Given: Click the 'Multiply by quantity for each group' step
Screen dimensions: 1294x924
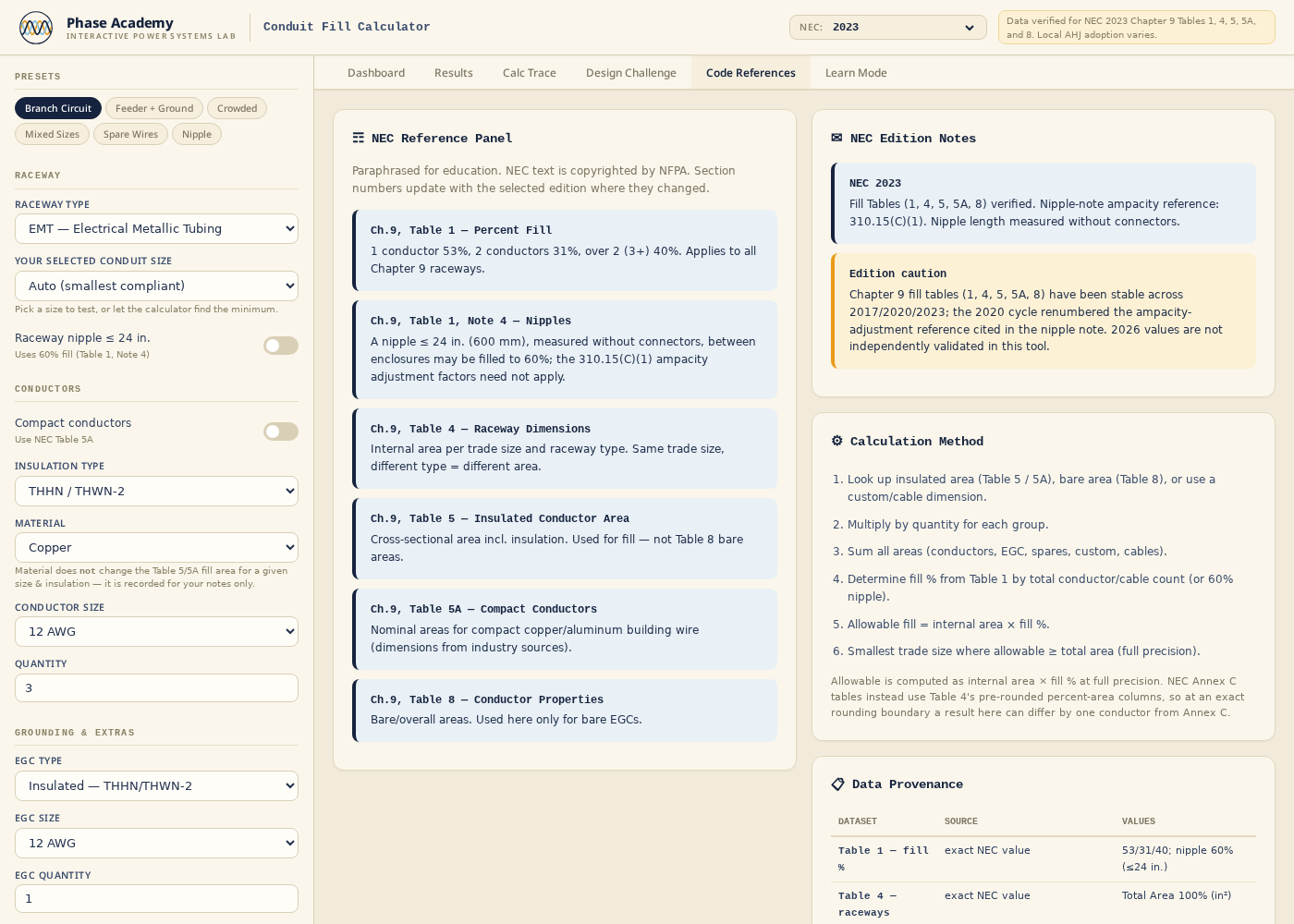Looking at the screenshot, I should pos(947,525).
